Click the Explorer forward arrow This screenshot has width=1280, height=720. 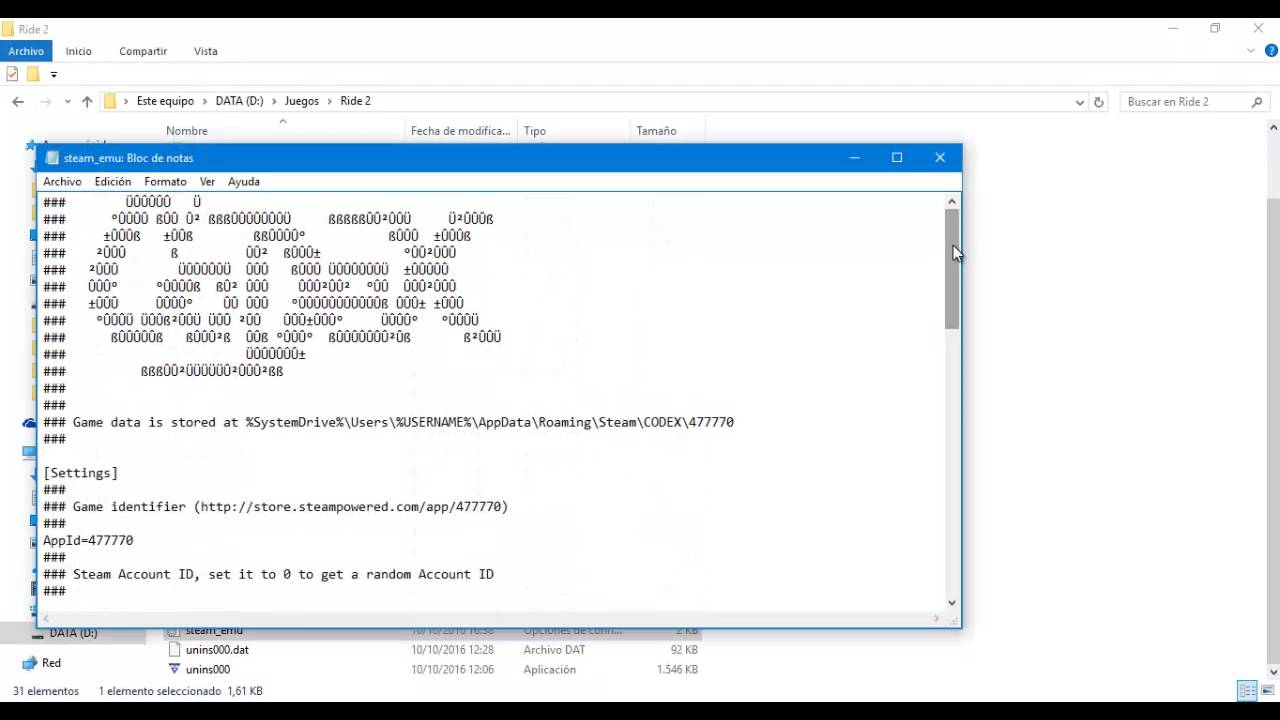[x=46, y=101]
